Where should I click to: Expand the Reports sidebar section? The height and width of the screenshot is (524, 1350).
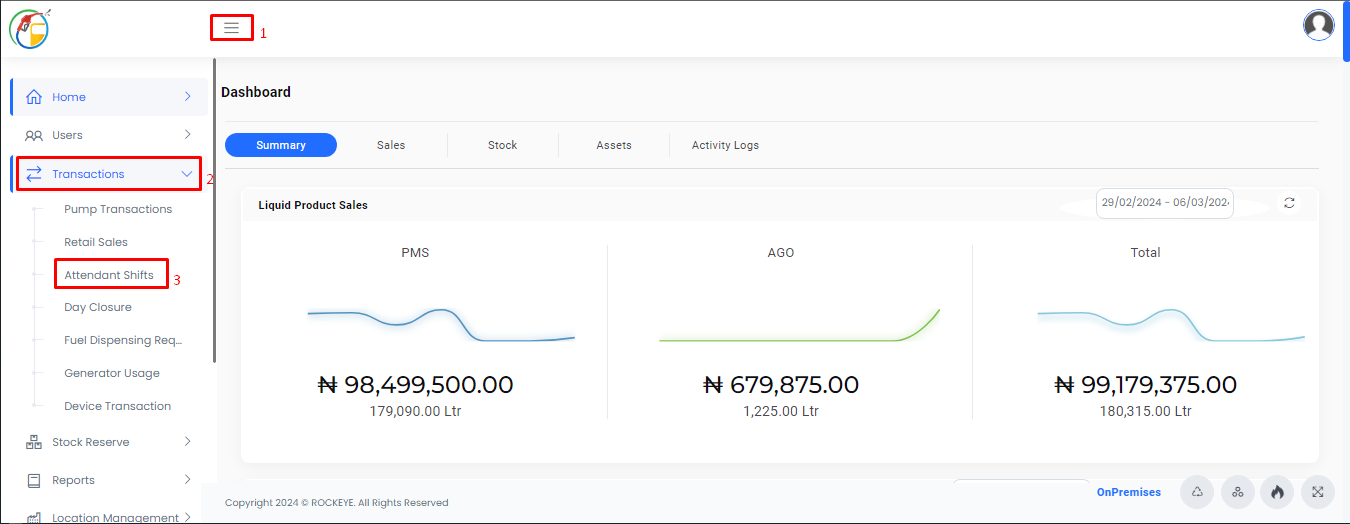pos(108,480)
